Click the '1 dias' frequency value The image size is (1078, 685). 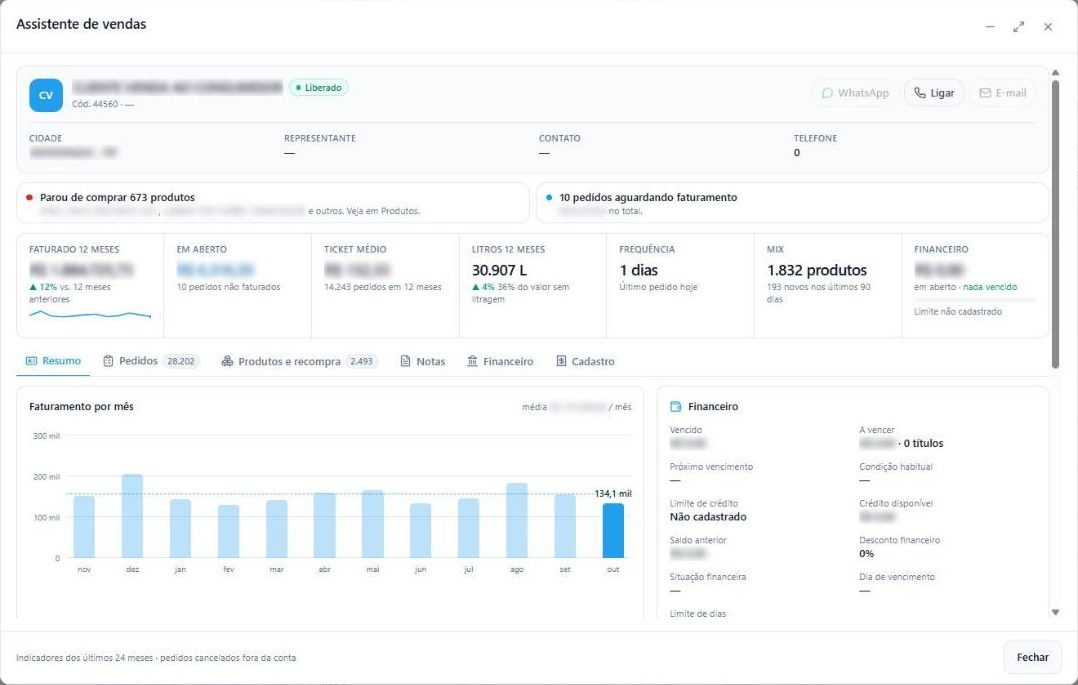point(639,270)
